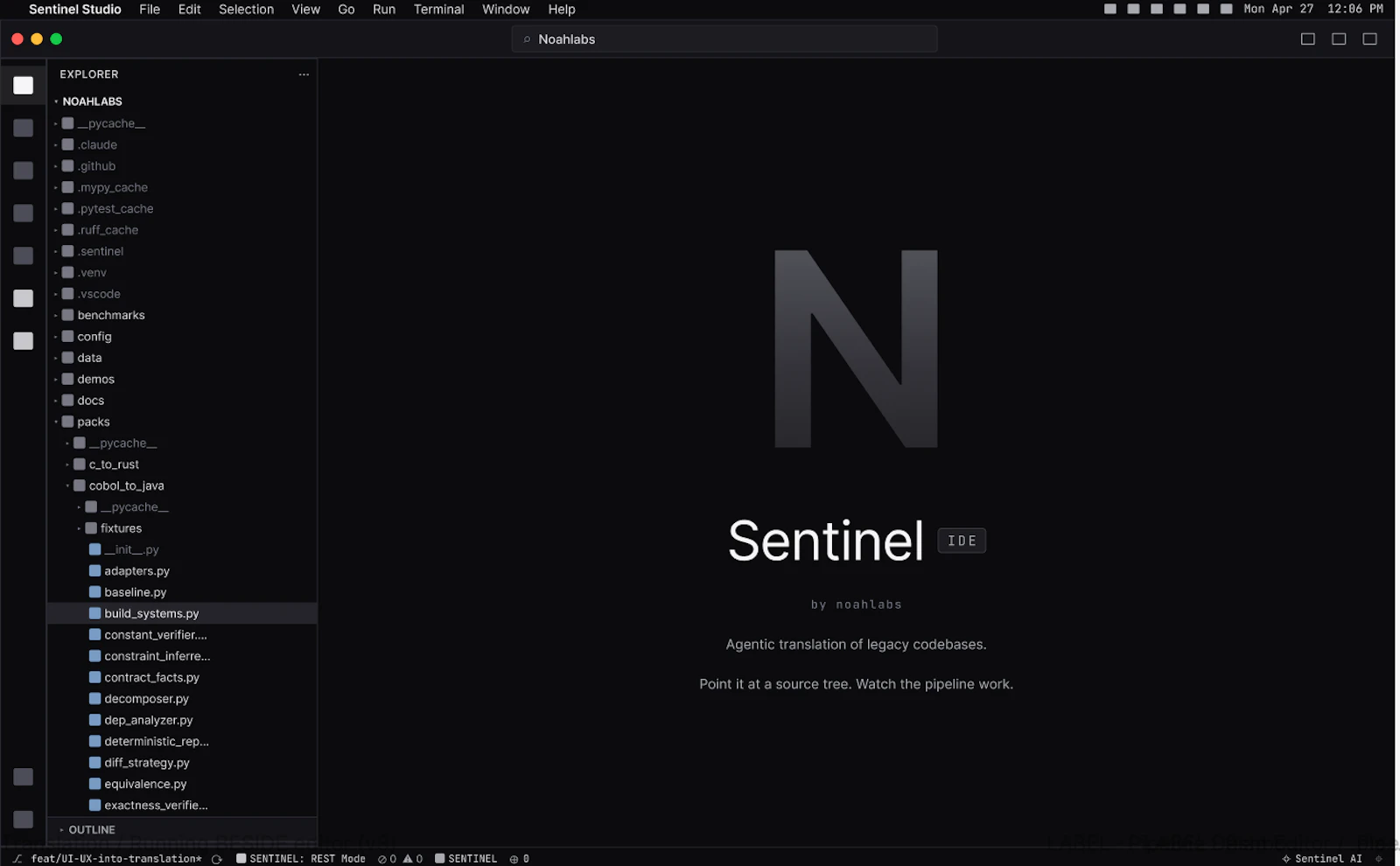Open the Selection menu
The height and width of the screenshot is (866, 1400).
click(x=247, y=10)
